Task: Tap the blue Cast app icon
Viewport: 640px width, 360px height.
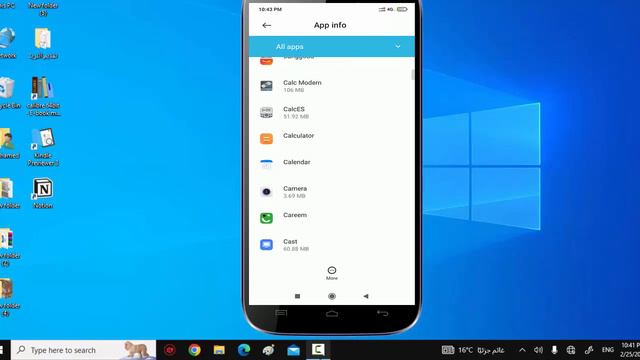Action: [266, 244]
